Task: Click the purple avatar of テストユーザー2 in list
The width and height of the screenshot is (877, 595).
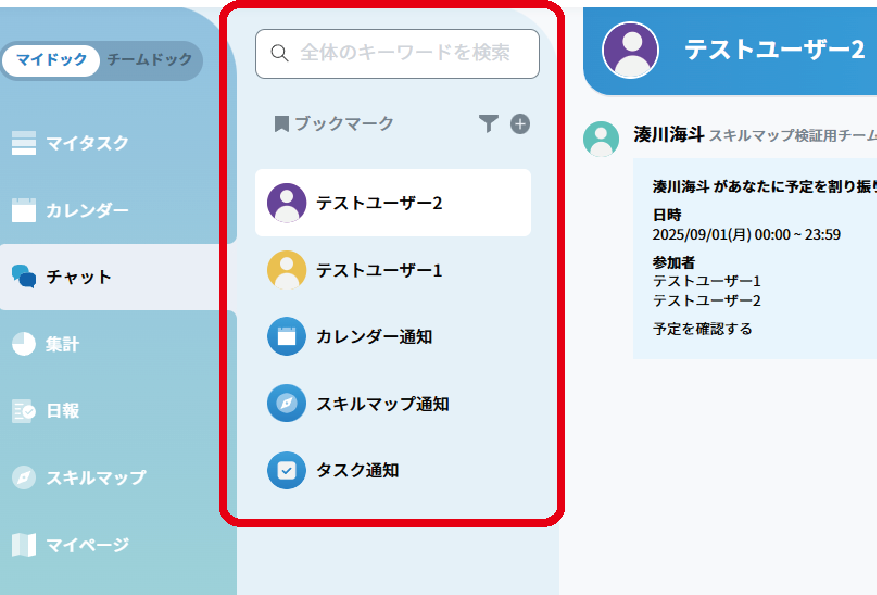Action: [286, 202]
